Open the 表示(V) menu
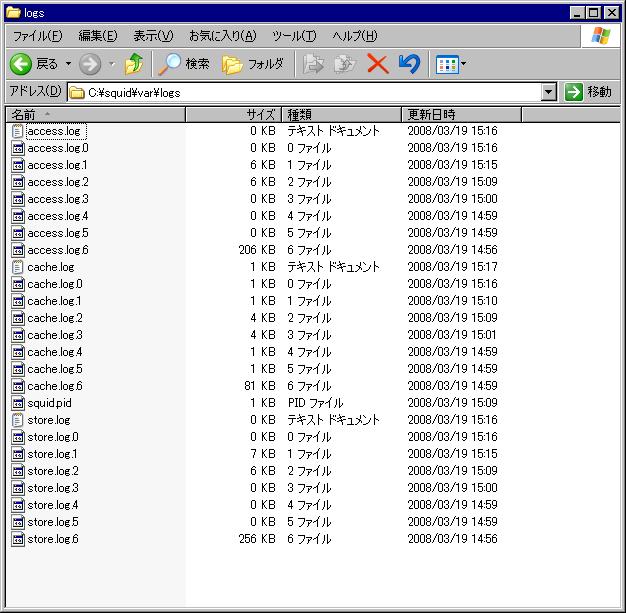This screenshot has height=613, width=626. (153, 36)
